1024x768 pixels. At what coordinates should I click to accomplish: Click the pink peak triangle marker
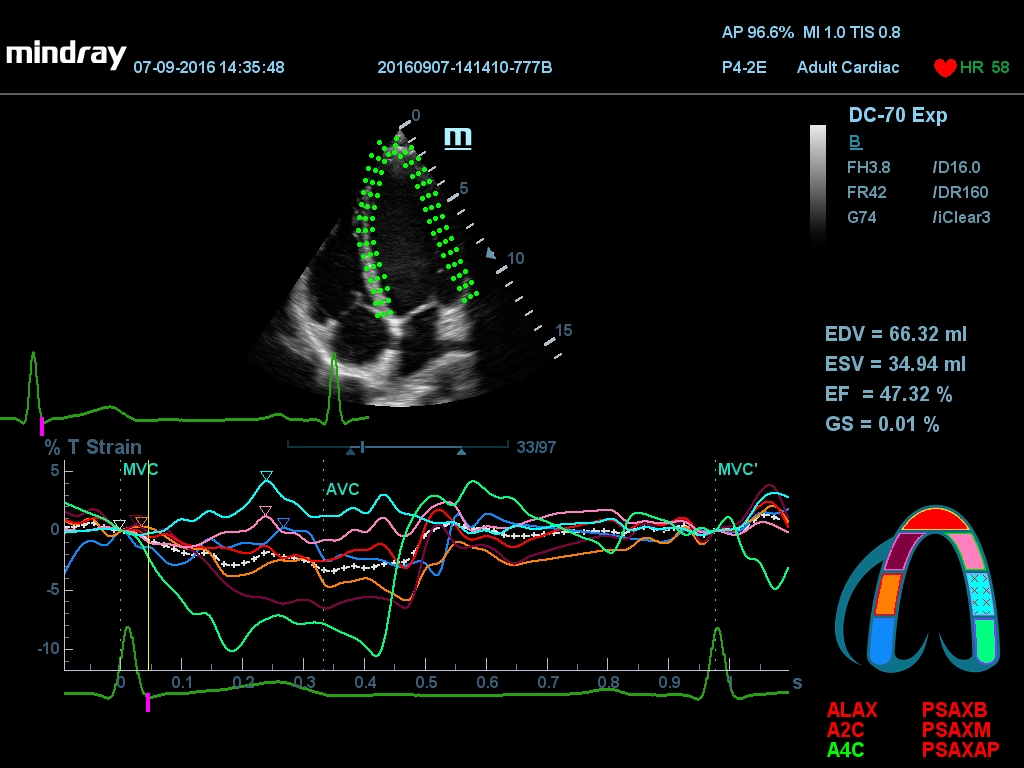click(x=265, y=511)
